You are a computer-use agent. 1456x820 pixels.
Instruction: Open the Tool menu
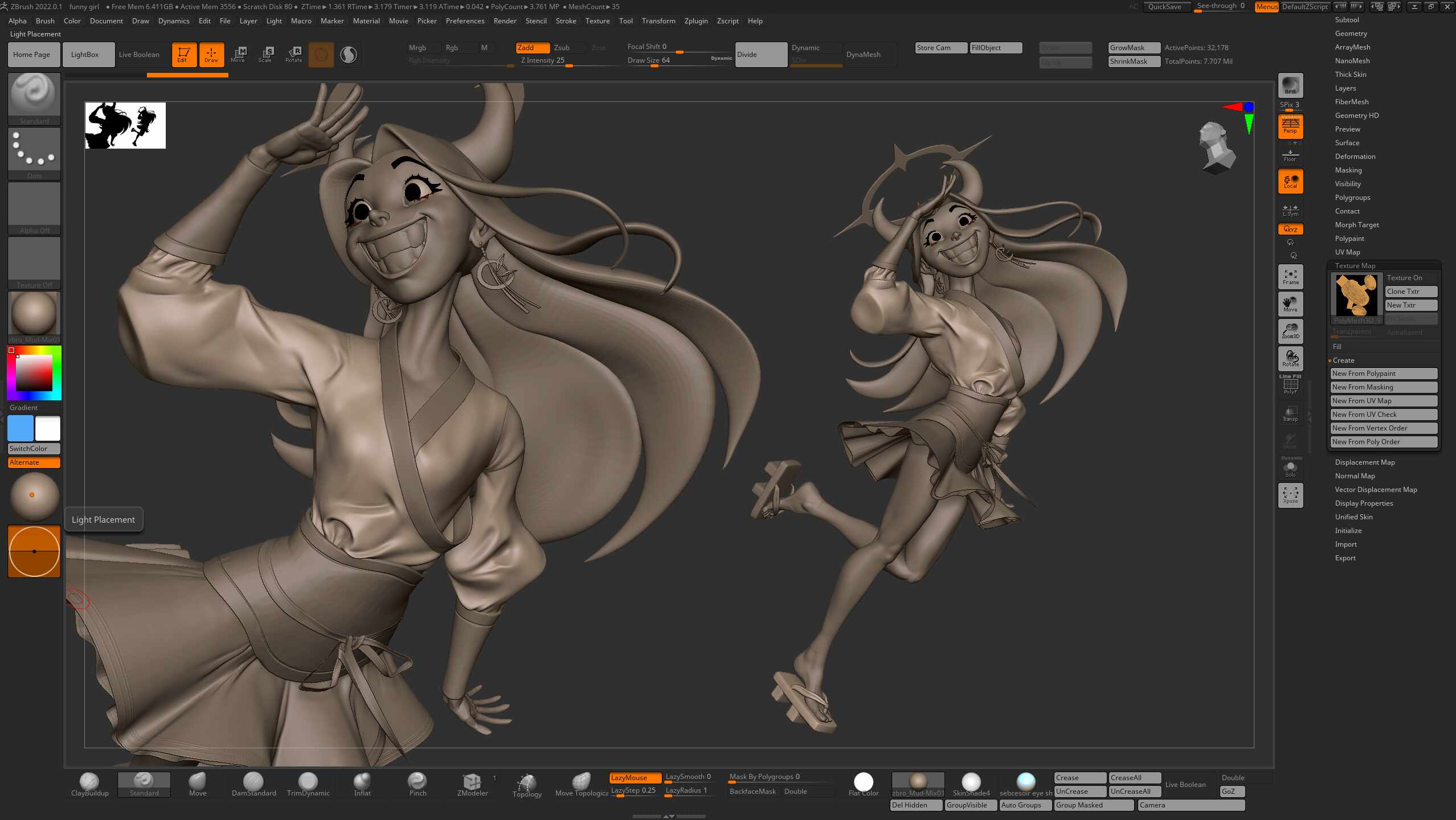(x=625, y=21)
